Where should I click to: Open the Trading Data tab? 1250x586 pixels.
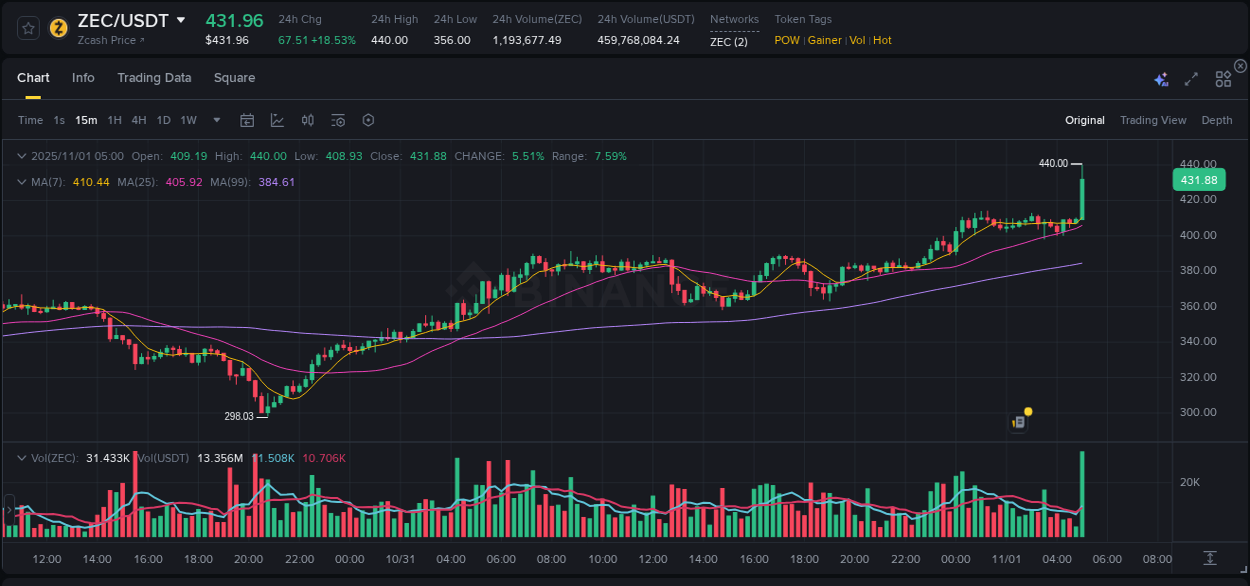154,77
